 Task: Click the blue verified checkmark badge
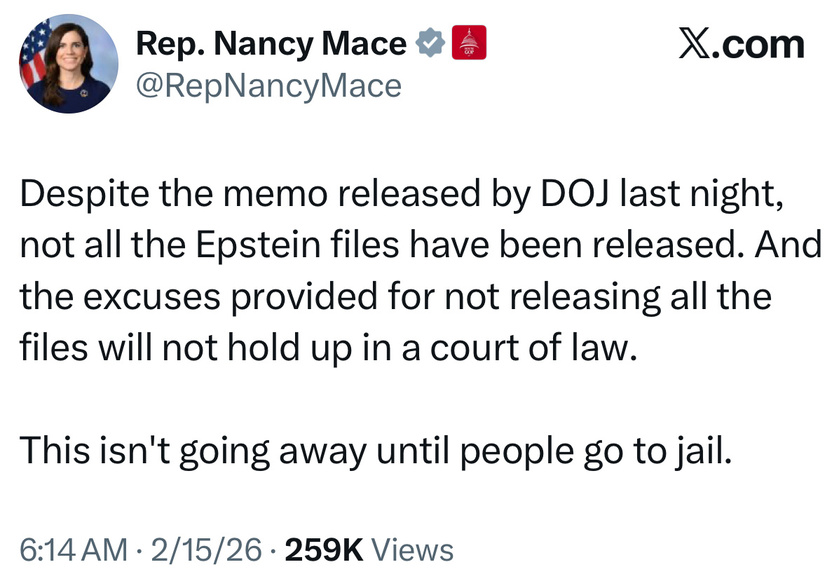(x=430, y=44)
